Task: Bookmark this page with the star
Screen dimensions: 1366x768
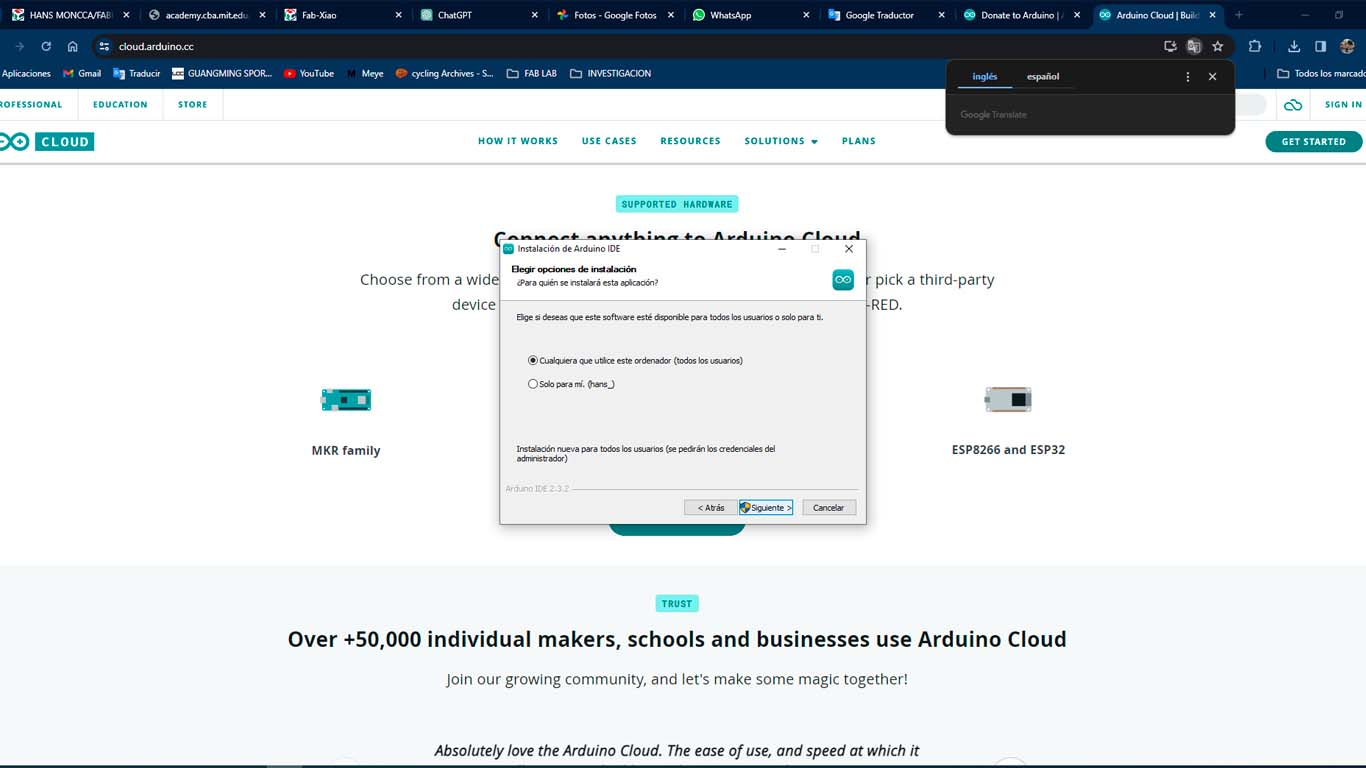Action: tap(1218, 46)
